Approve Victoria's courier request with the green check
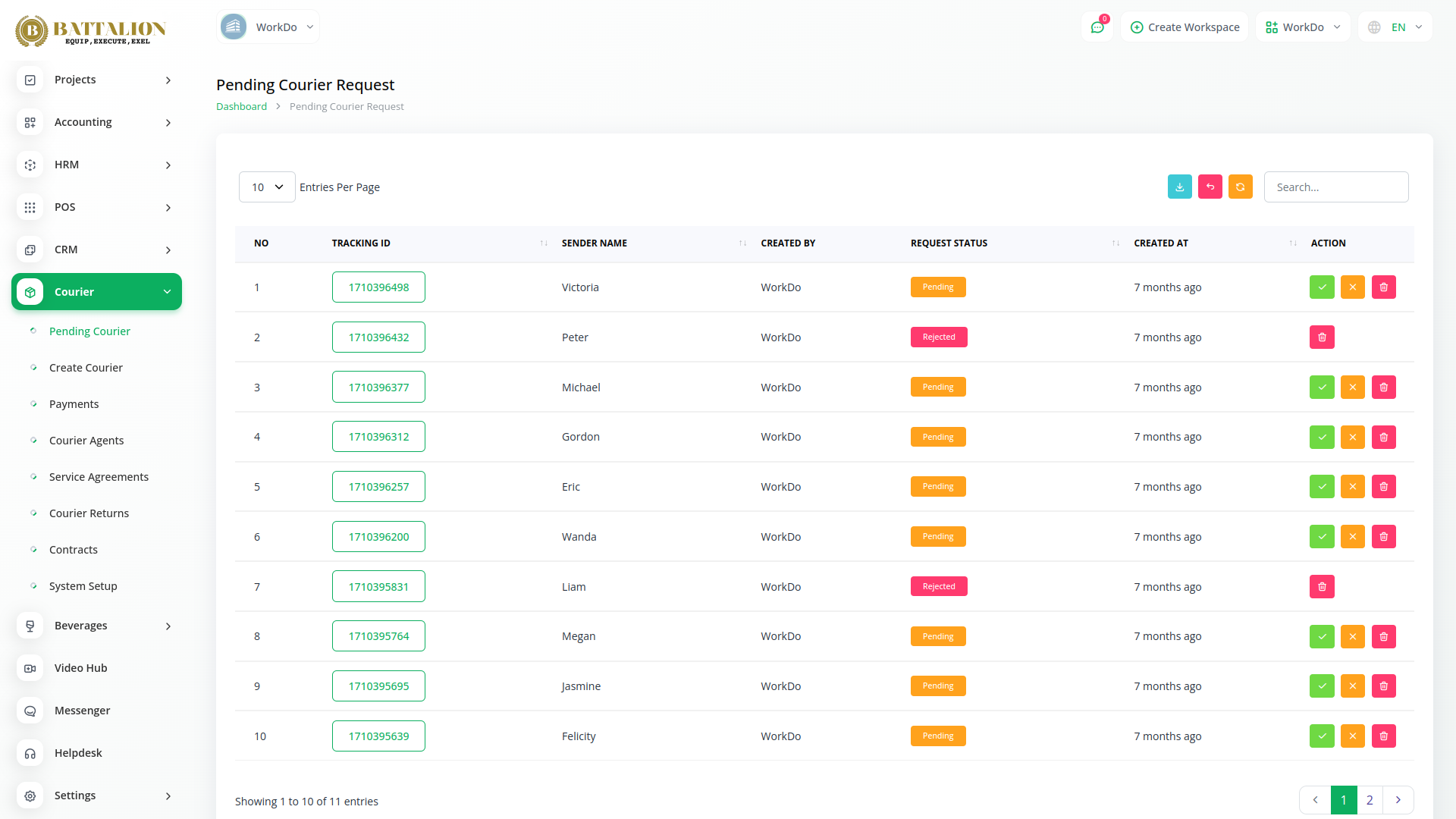1456x819 pixels. pyautogui.click(x=1322, y=287)
